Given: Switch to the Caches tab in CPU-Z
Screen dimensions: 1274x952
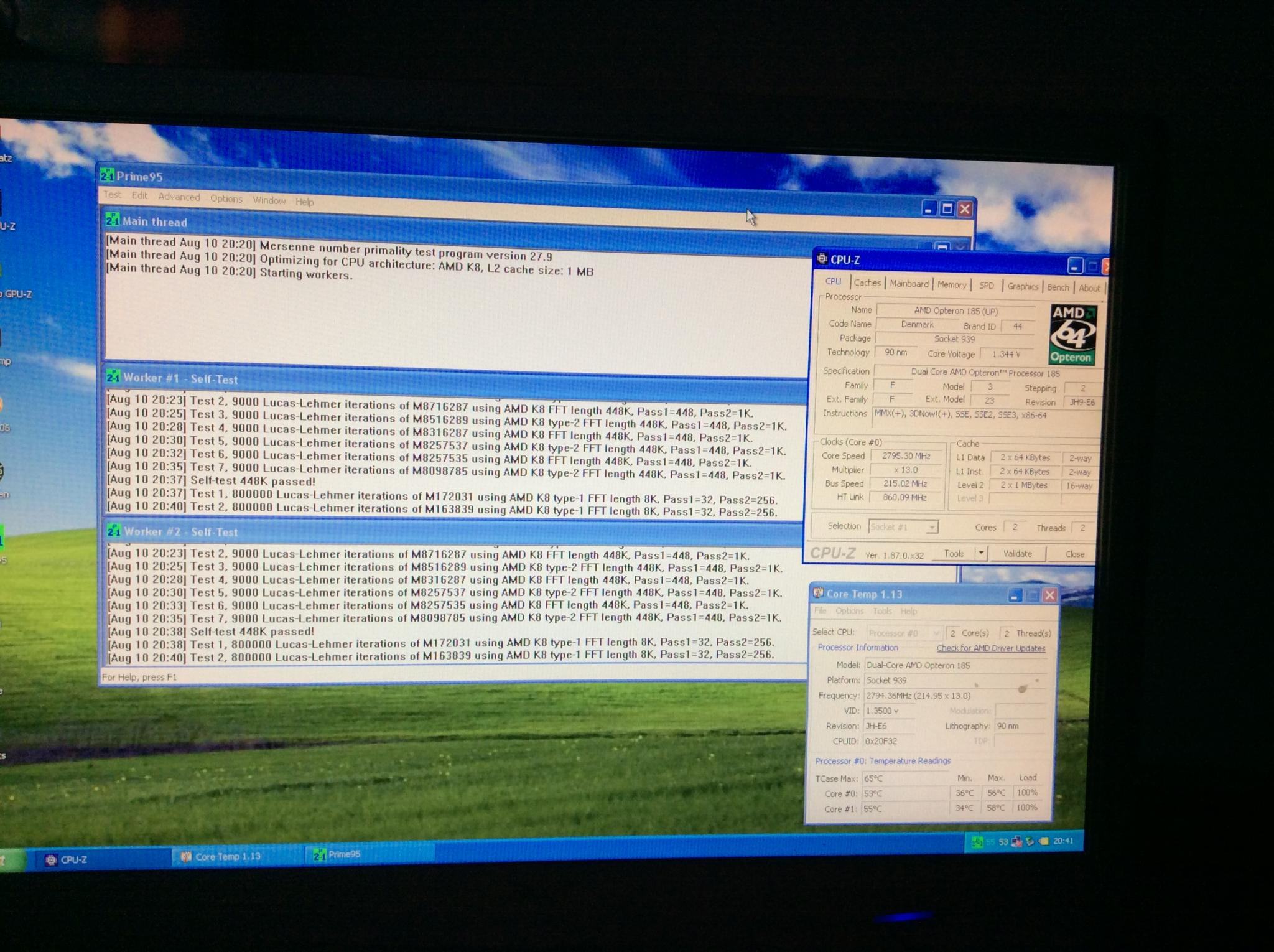Looking at the screenshot, I should tap(867, 283).
